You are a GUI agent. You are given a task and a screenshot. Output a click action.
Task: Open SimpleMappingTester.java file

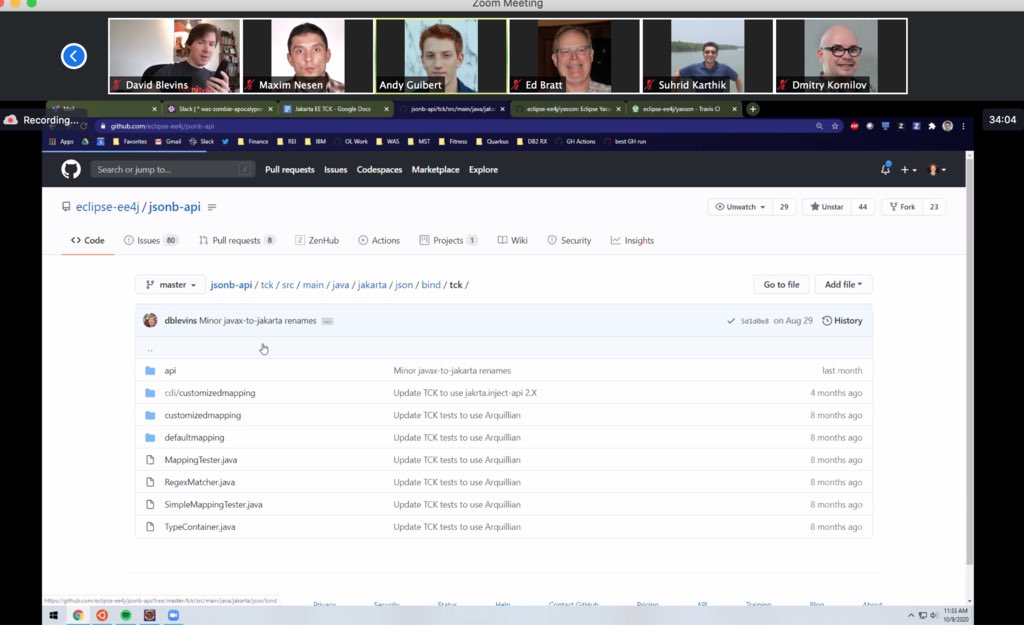(x=213, y=504)
